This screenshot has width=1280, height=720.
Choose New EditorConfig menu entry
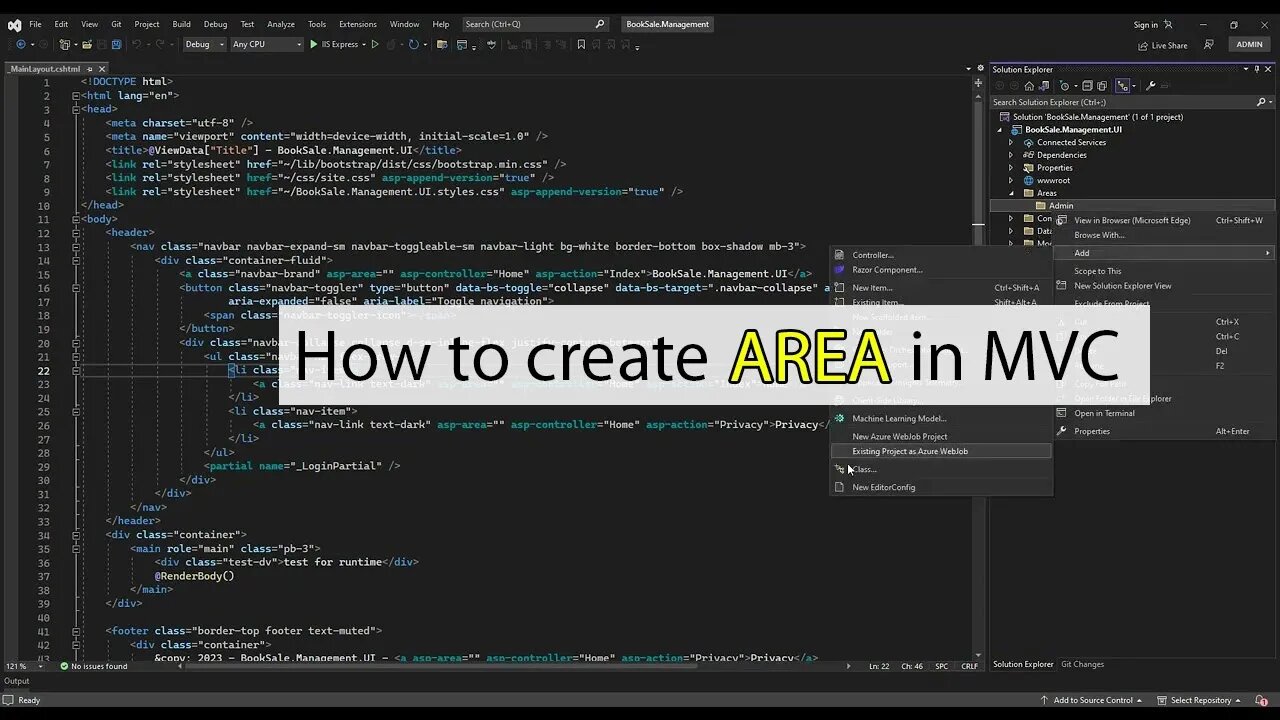point(942,487)
